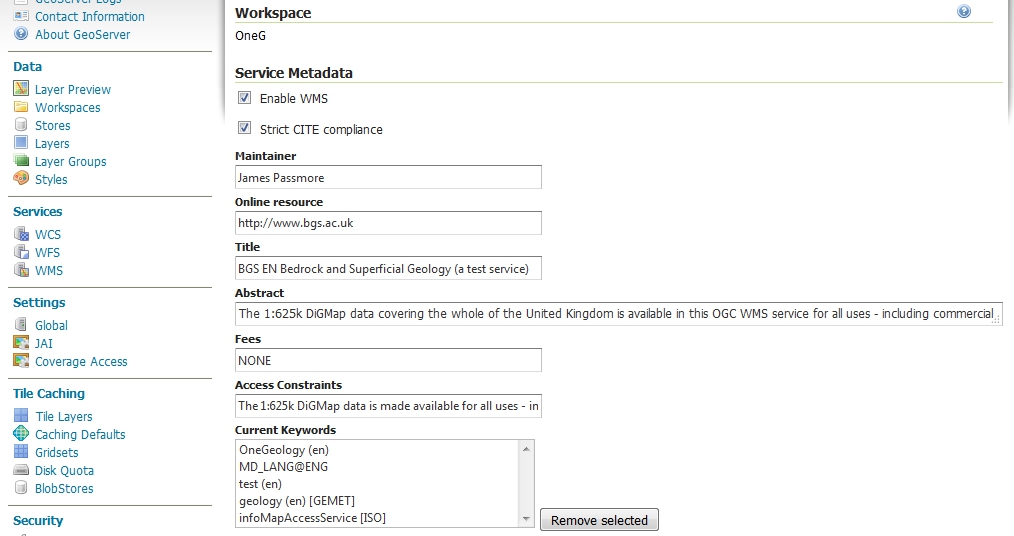Viewport: 1014px width, 536px height.
Task: Click the BlobStores icon
Action: pyautogui.click(x=21, y=488)
